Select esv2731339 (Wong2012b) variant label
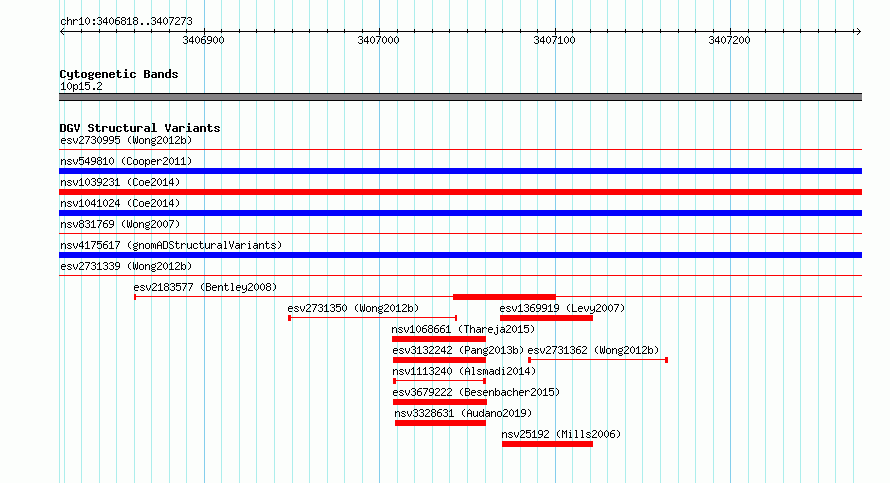The image size is (890, 483). tap(126, 266)
